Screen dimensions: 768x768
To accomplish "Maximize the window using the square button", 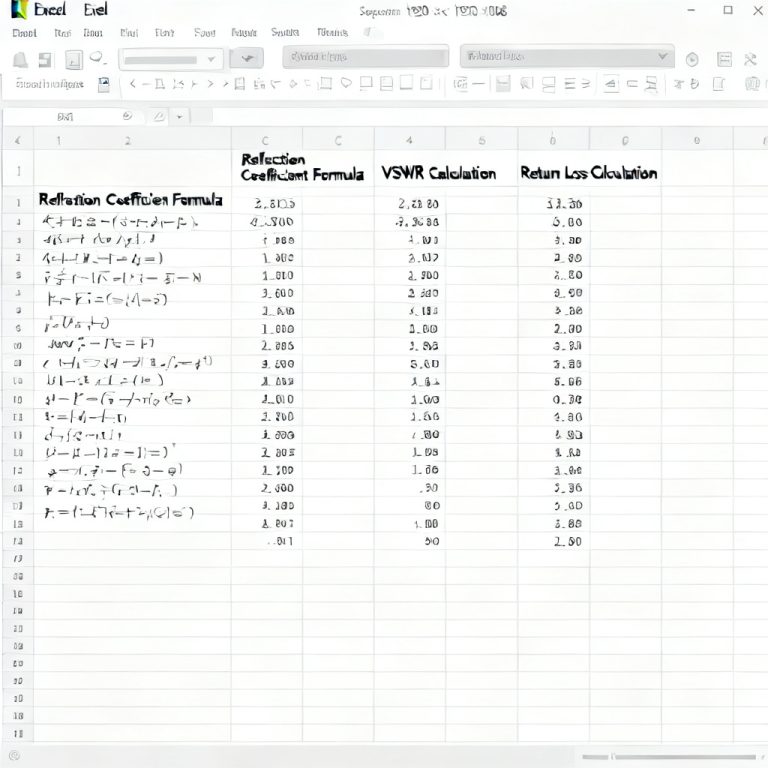I will point(728,10).
